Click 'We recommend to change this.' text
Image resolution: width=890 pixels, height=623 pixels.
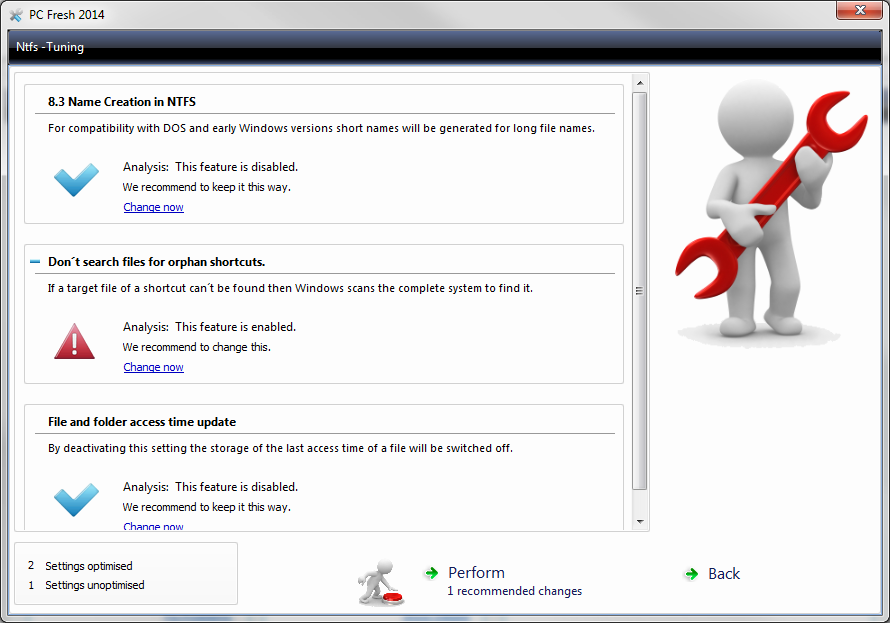(x=197, y=347)
